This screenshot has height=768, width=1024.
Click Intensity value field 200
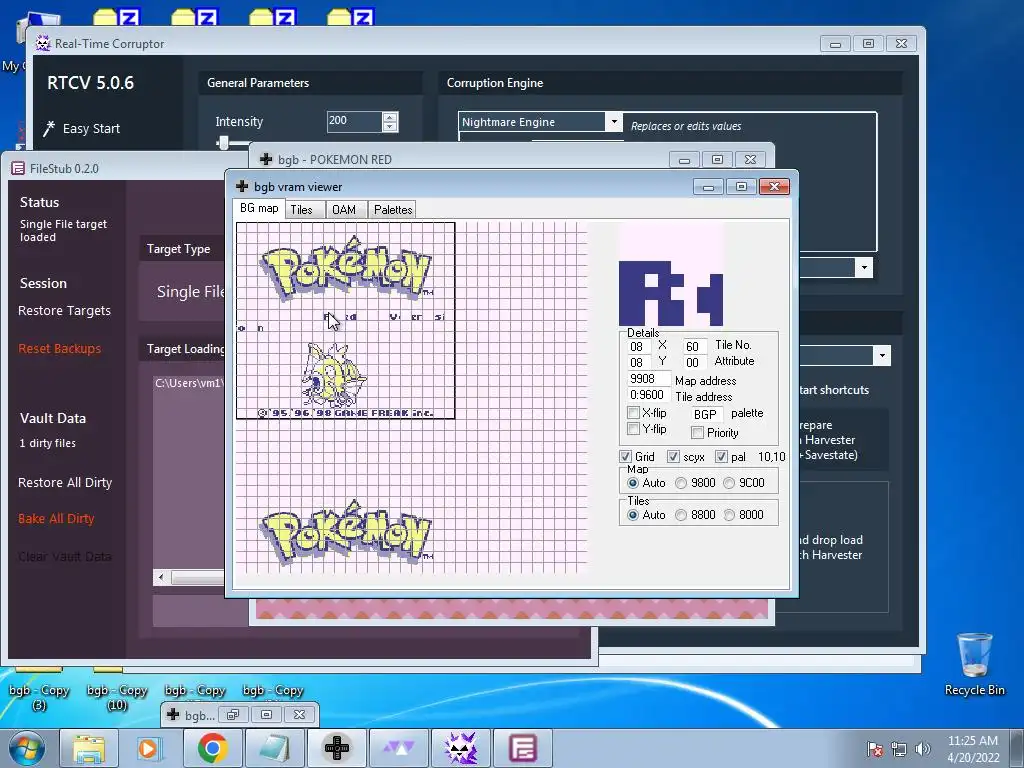click(x=353, y=121)
